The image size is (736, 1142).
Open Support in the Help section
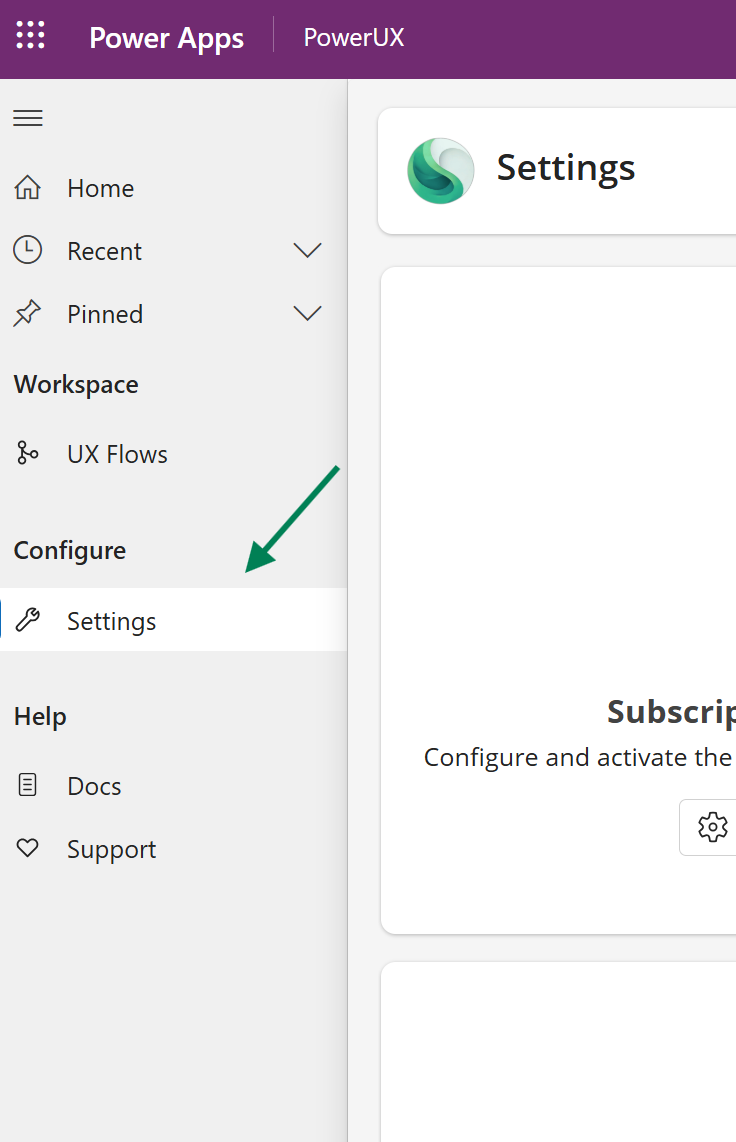pos(173,849)
